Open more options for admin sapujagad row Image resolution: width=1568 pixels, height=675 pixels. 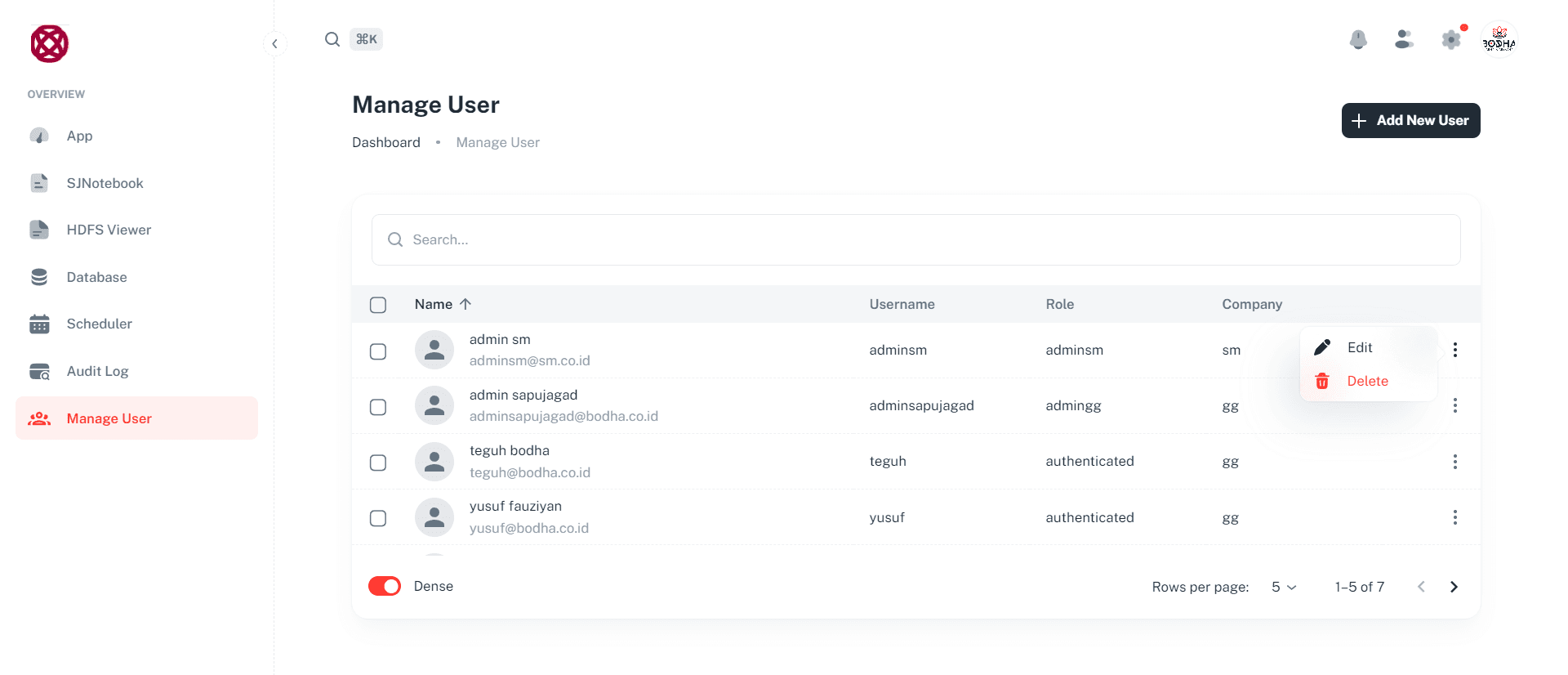1455,405
